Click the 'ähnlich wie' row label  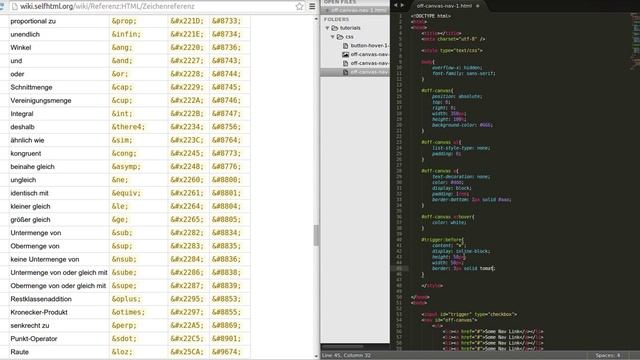pyautogui.click(x=27, y=140)
